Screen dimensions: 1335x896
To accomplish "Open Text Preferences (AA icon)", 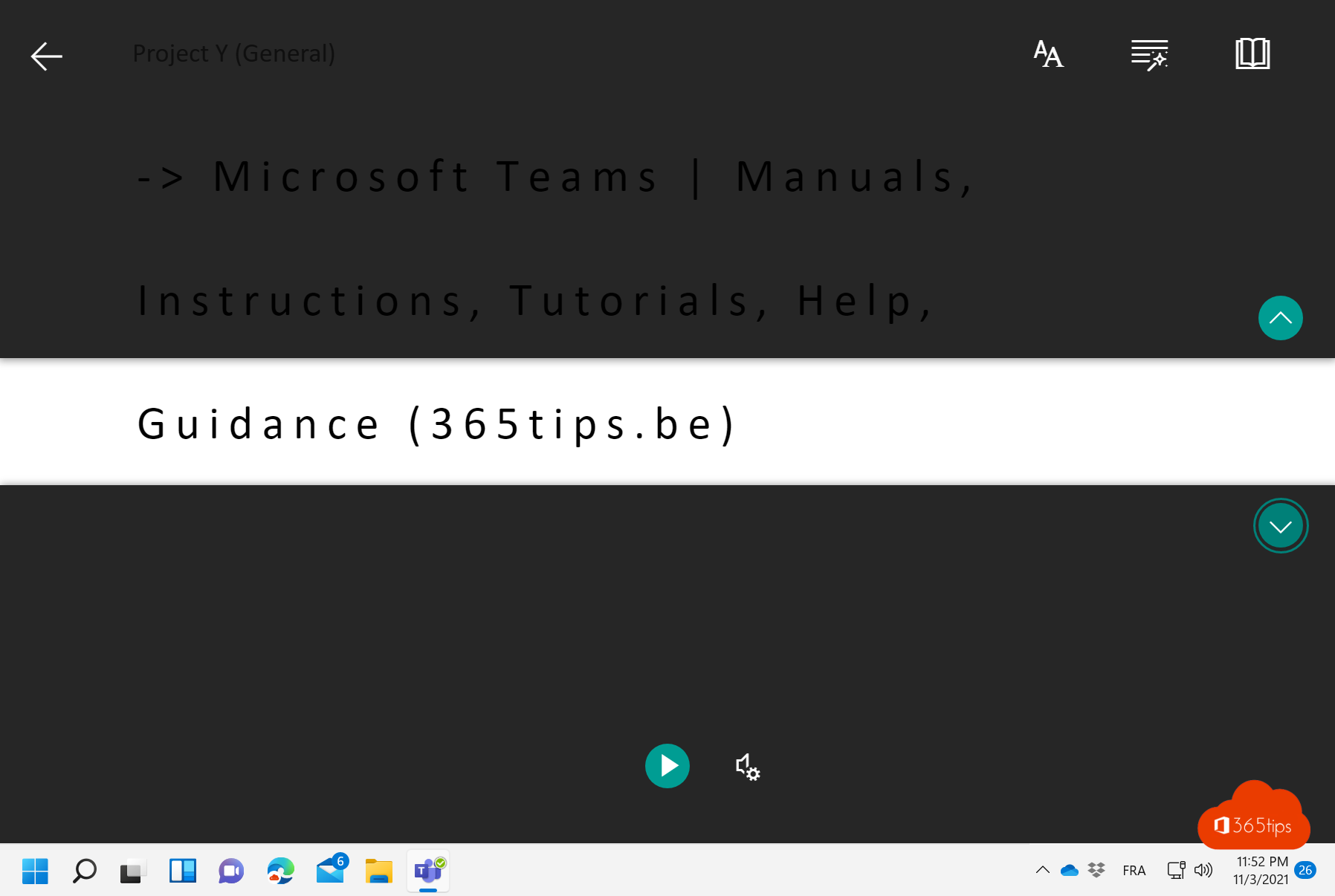I will click(x=1048, y=54).
